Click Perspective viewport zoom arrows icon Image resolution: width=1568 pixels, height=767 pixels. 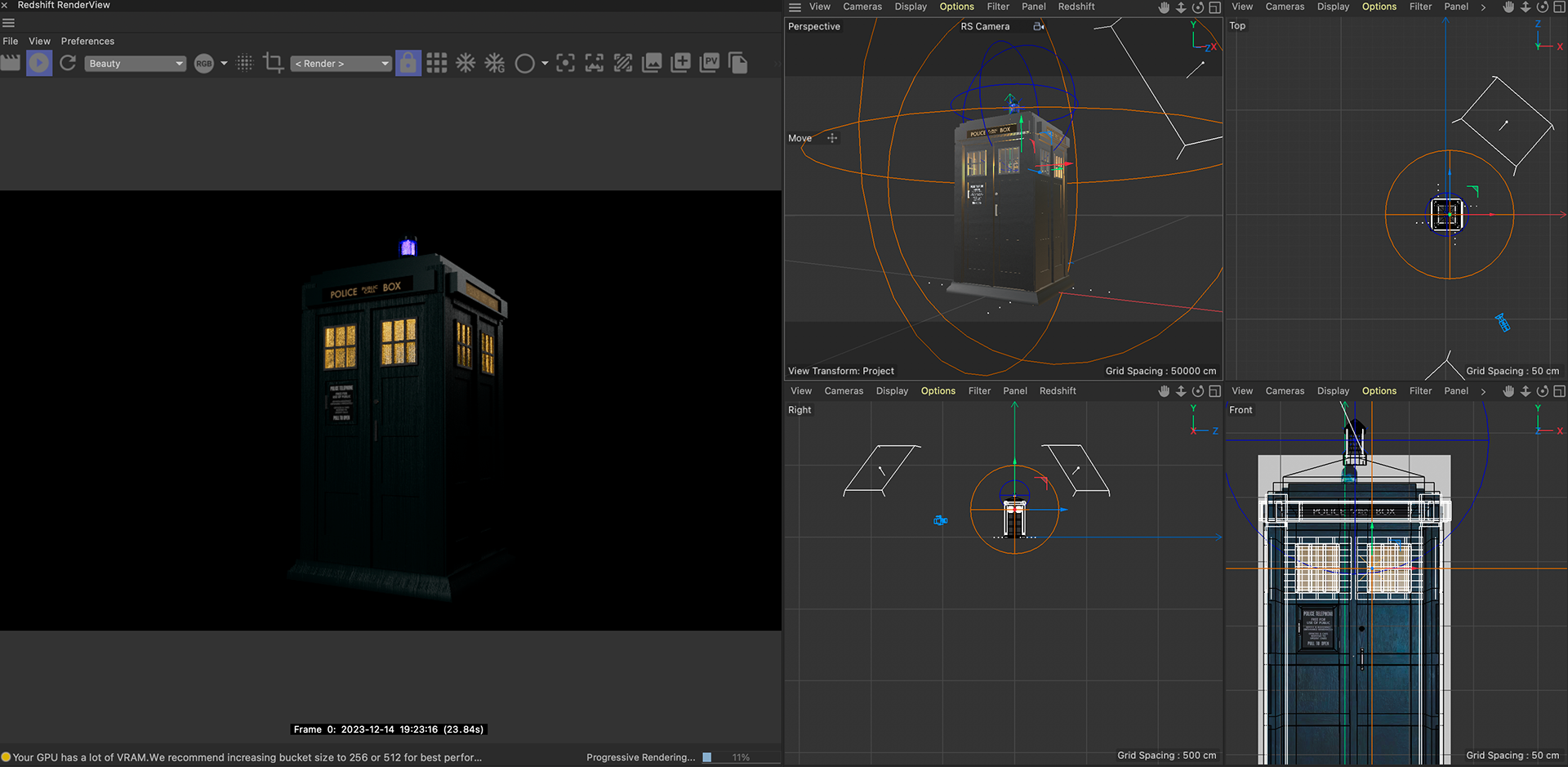click(x=1181, y=7)
